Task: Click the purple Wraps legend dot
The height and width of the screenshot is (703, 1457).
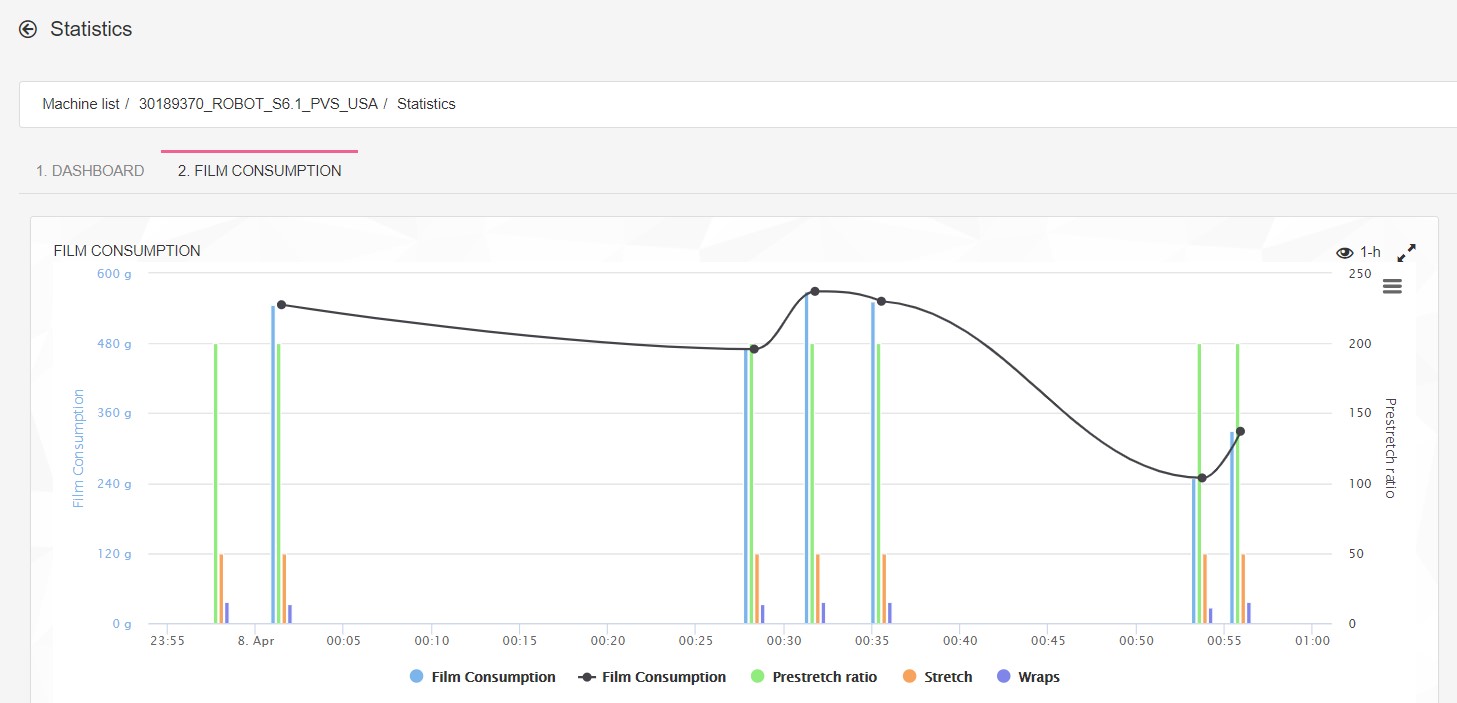Action: pyautogui.click(x=1003, y=677)
